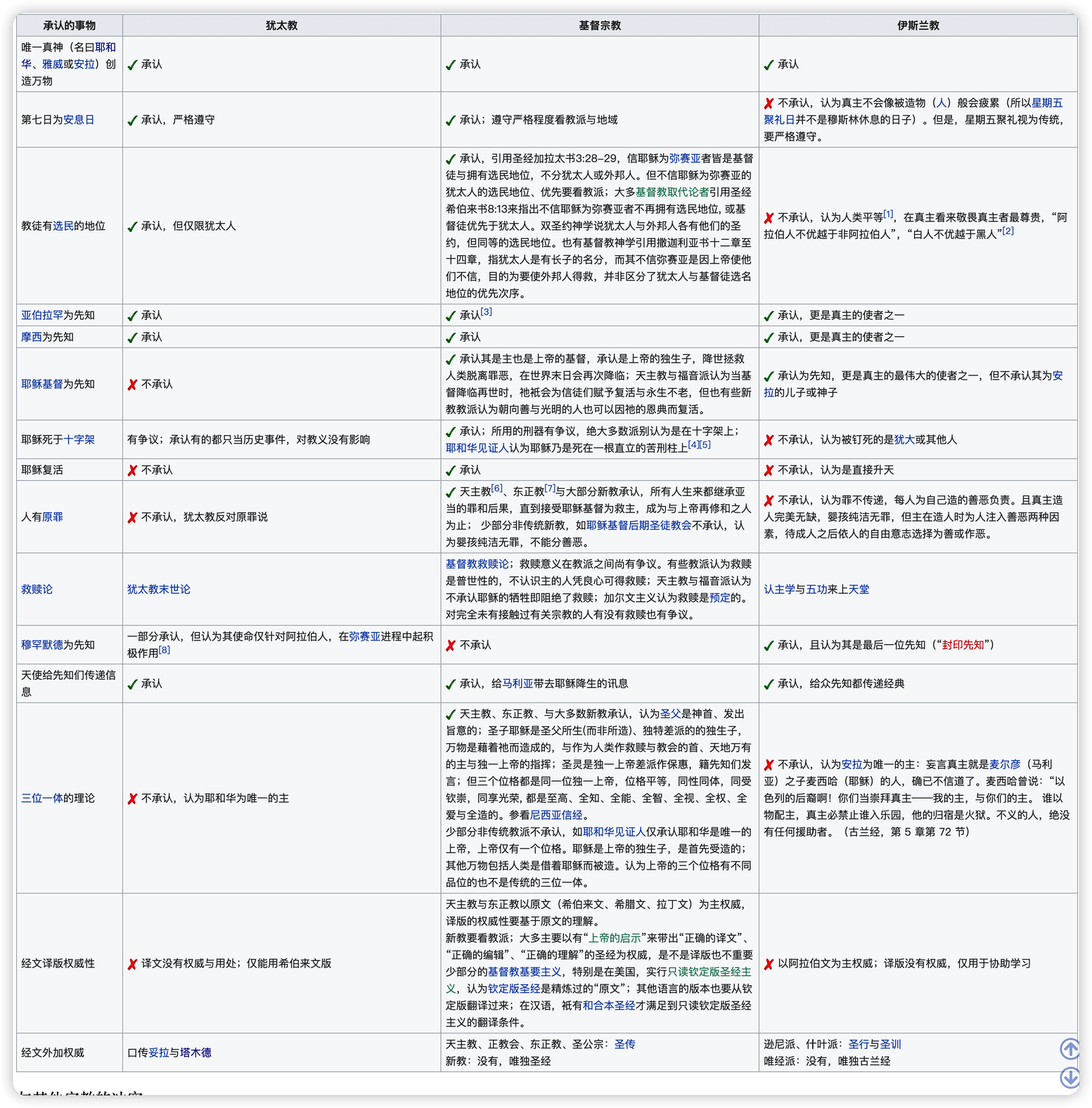Image resolution: width=1092 pixels, height=1108 pixels.
Task: Click the 伊斯兰教 column header
Action: 918,25
